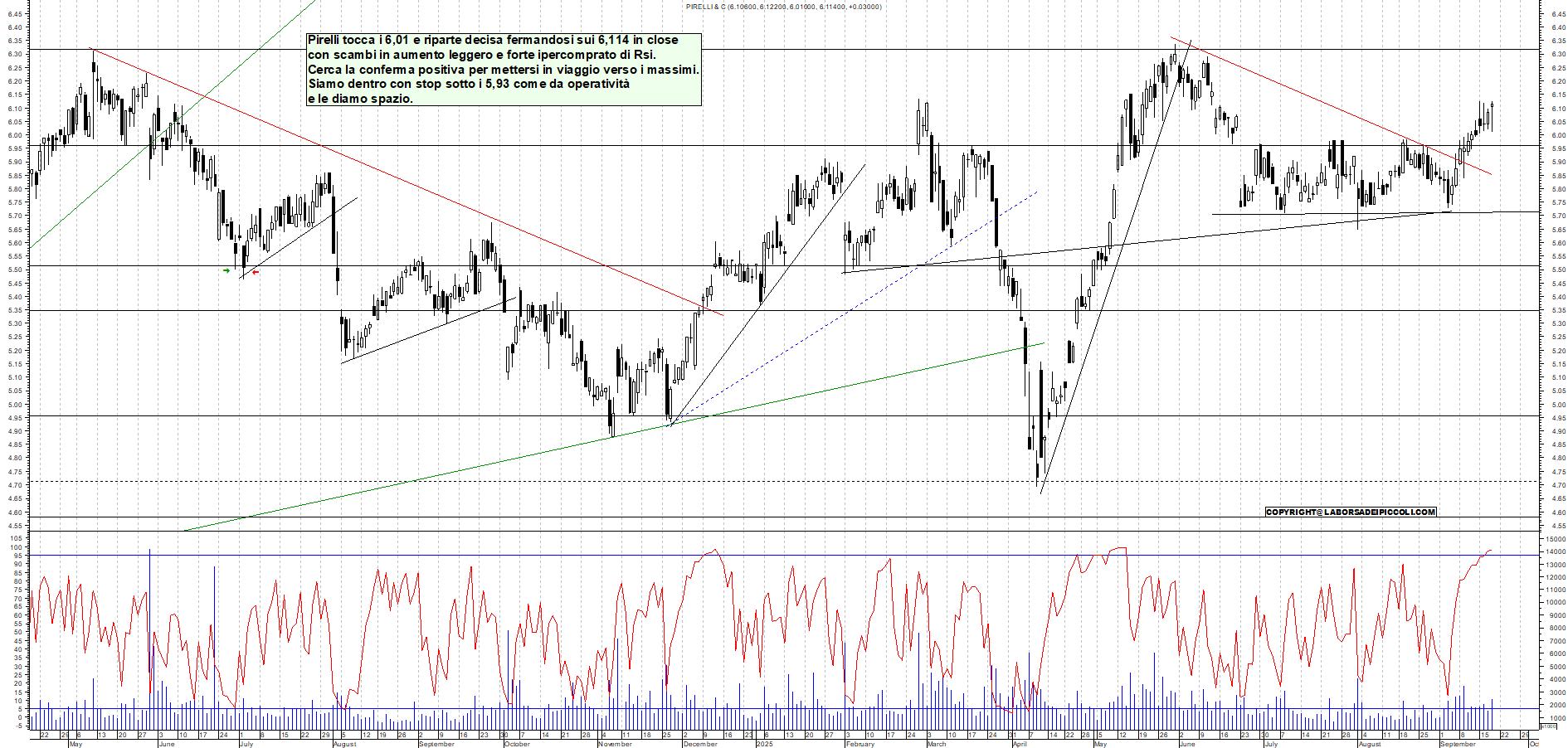Click the 10000 value on the volume axis
Image resolution: width=1568 pixels, height=748 pixels.
tap(1556, 603)
